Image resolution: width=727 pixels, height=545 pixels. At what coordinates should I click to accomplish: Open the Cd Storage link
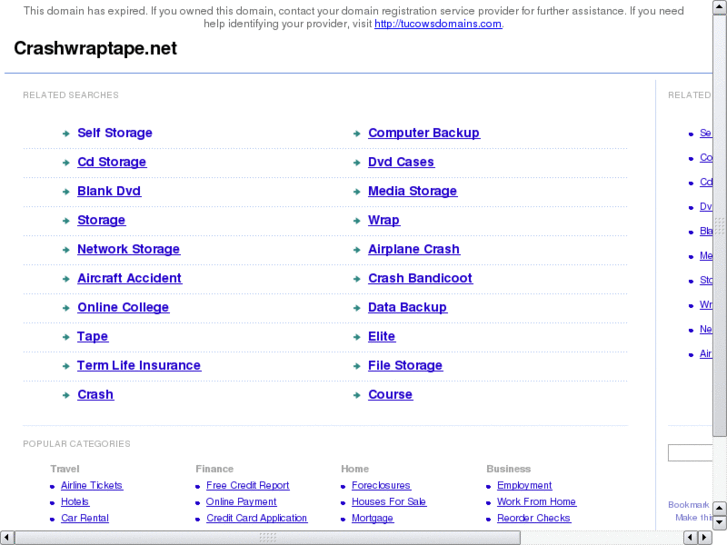pos(112,162)
